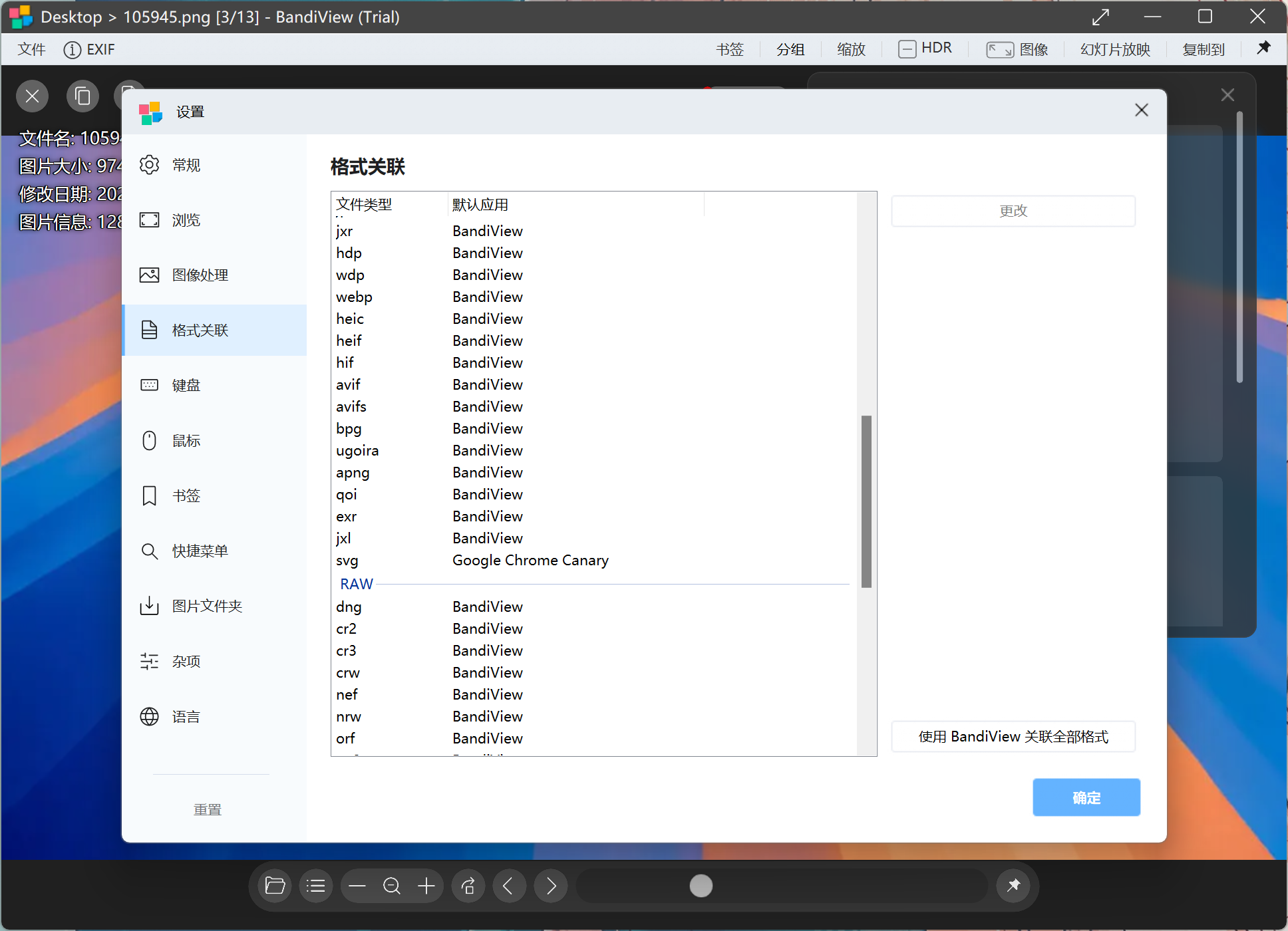
Task: Open the 图像 toolbar menu
Action: pyautogui.click(x=1018, y=49)
